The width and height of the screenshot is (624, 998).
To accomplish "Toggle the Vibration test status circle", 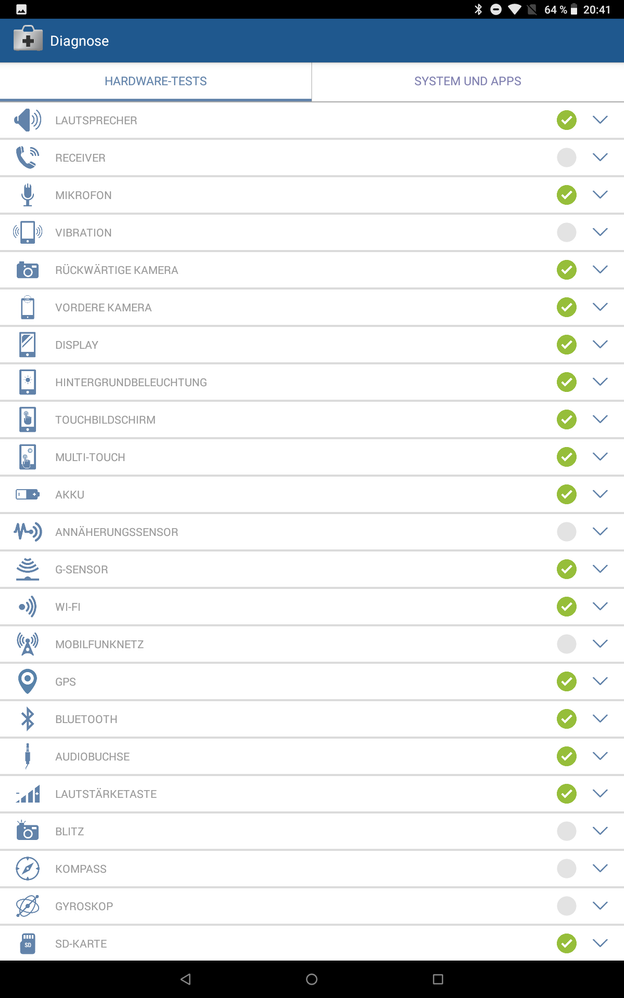I will (566, 233).
